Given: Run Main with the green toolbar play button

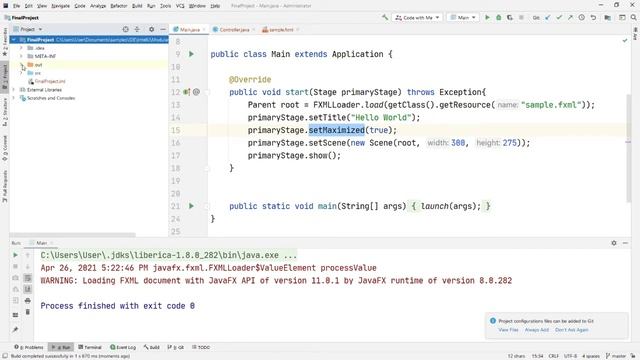Looking at the screenshot, I should coord(487,18).
